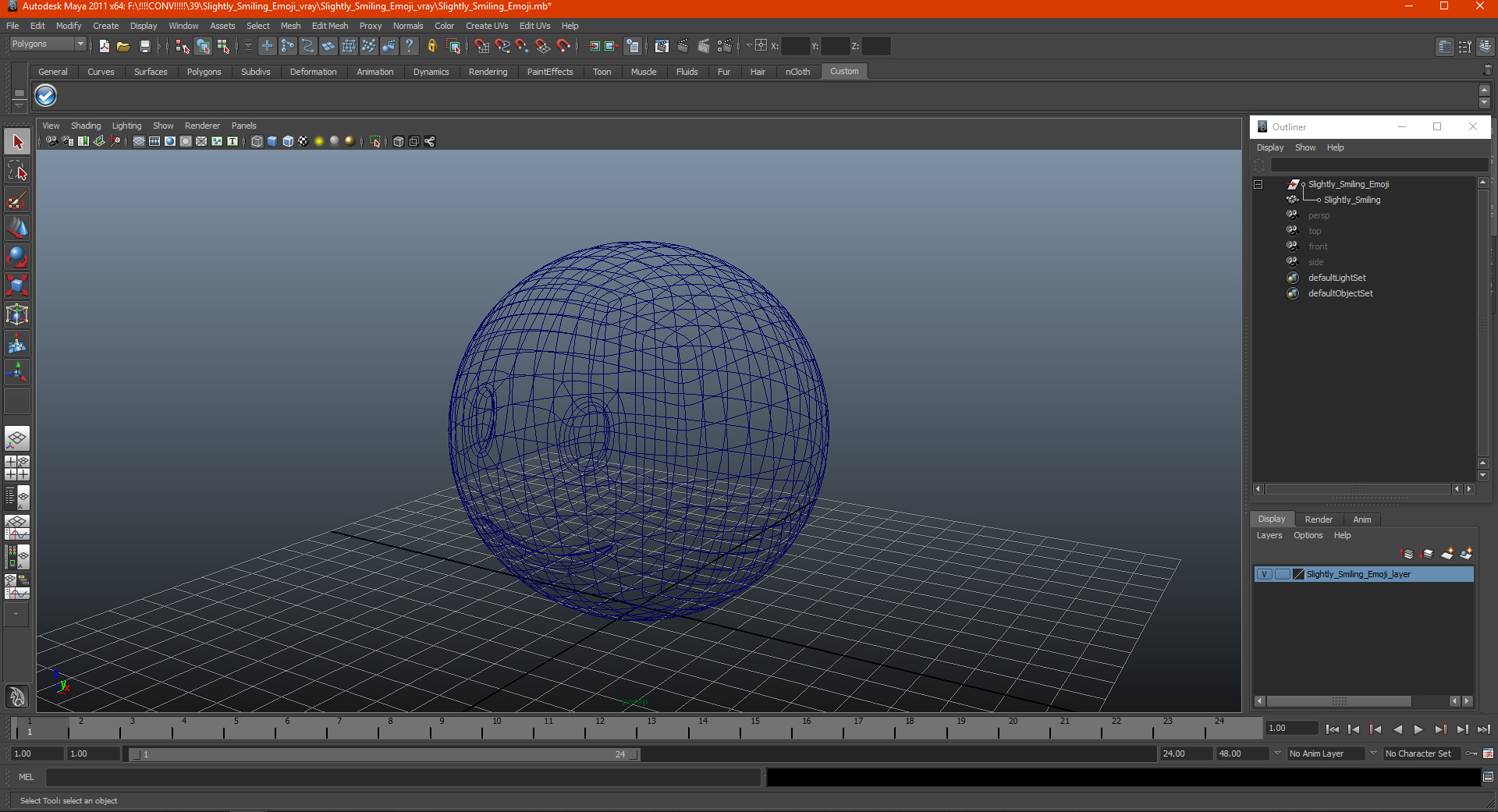Open the anim layer dropdown arrow

[1277, 753]
